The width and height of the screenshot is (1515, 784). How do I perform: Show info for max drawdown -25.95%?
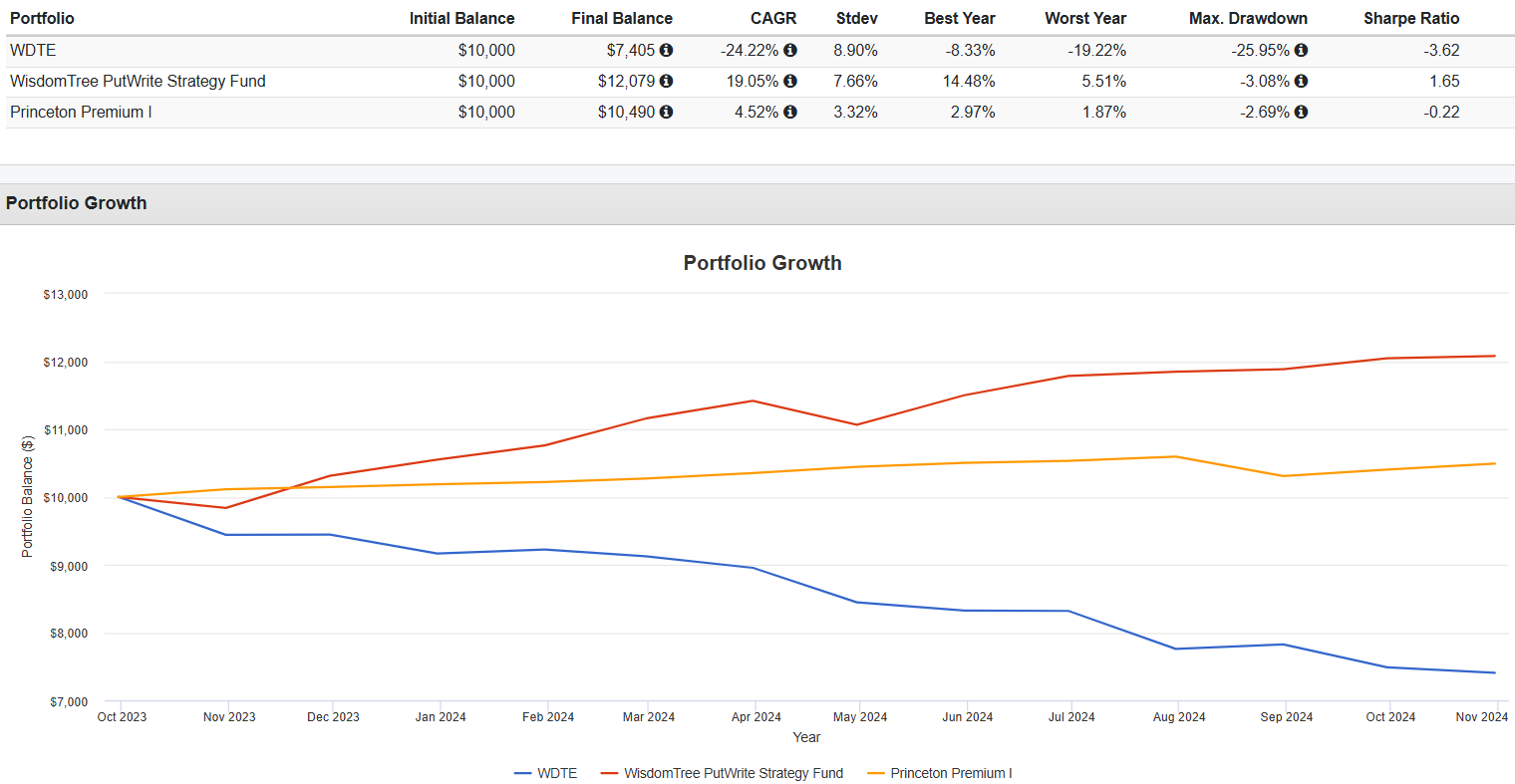tap(1301, 50)
